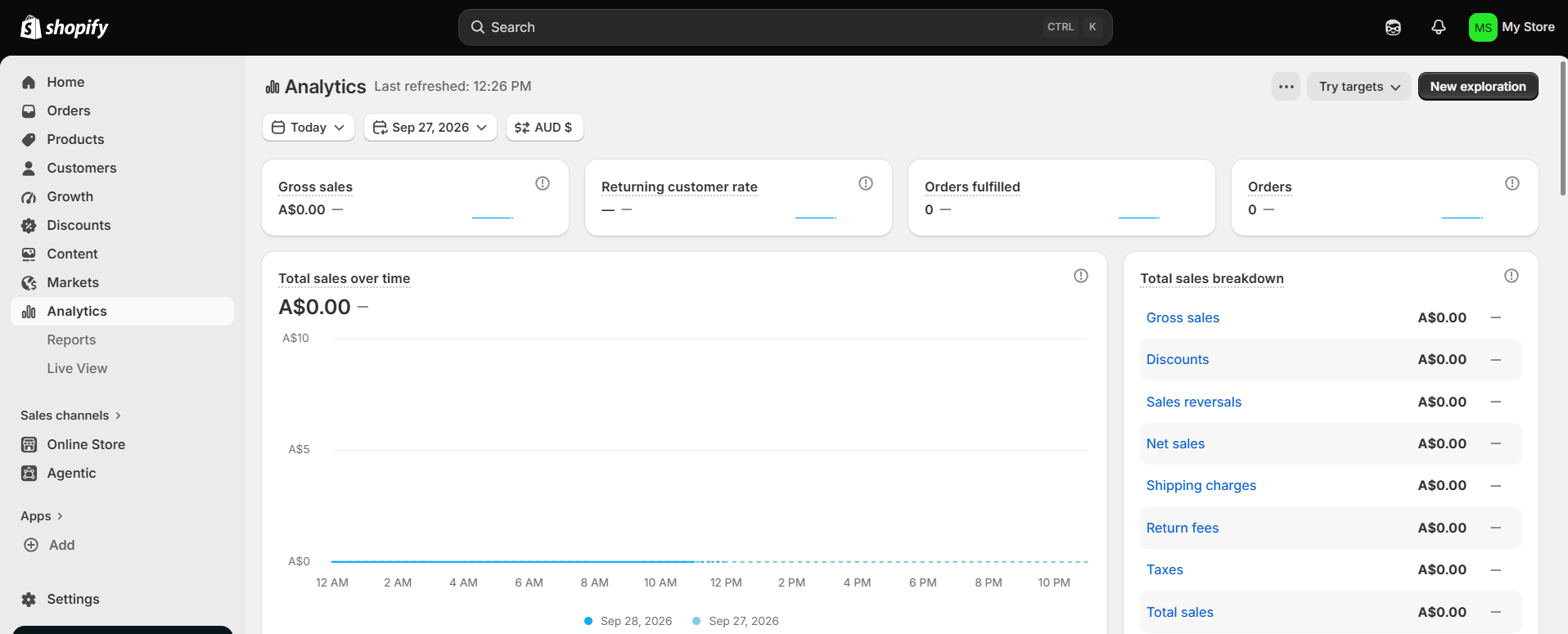The width and height of the screenshot is (1568, 634).
Task: Click the Online Store storefront icon
Action: (29, 444)
